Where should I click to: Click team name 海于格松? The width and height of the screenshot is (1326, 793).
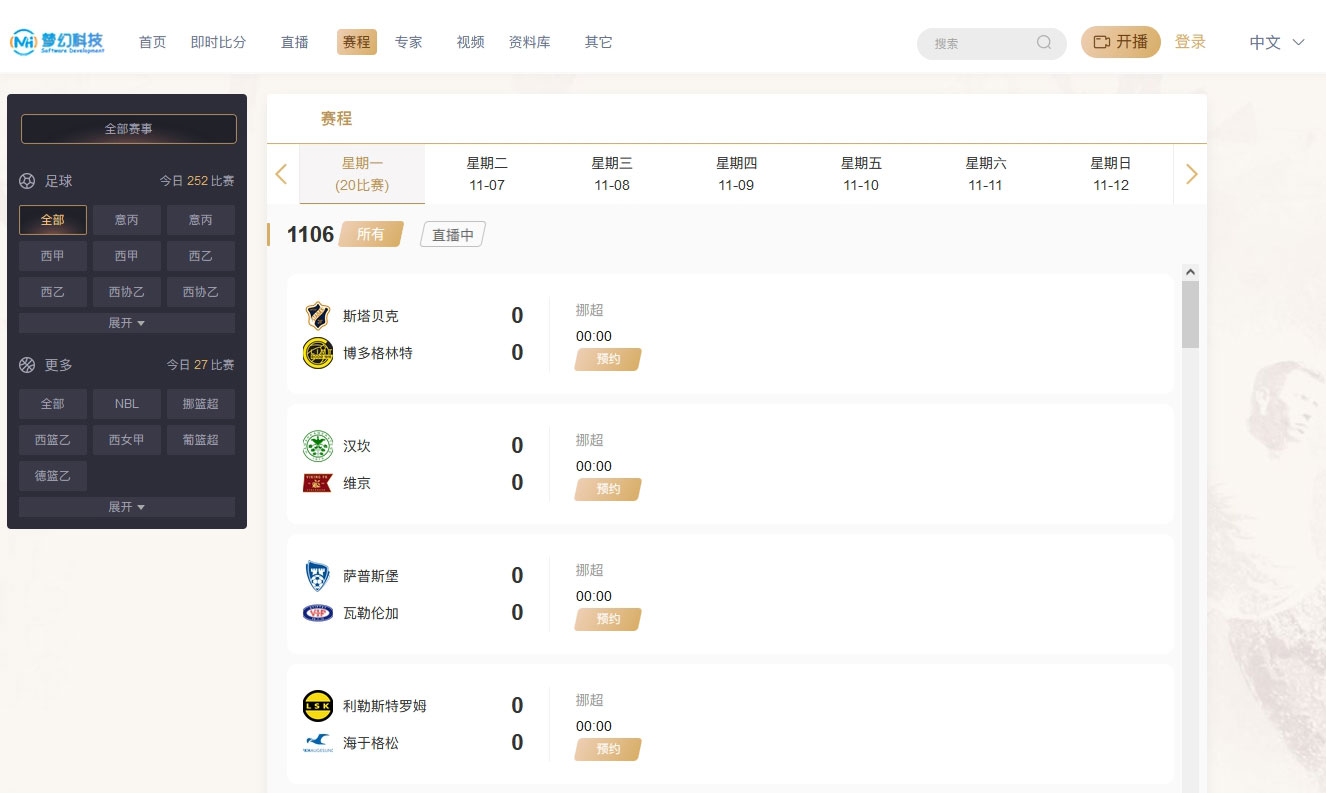click(371, 743)
